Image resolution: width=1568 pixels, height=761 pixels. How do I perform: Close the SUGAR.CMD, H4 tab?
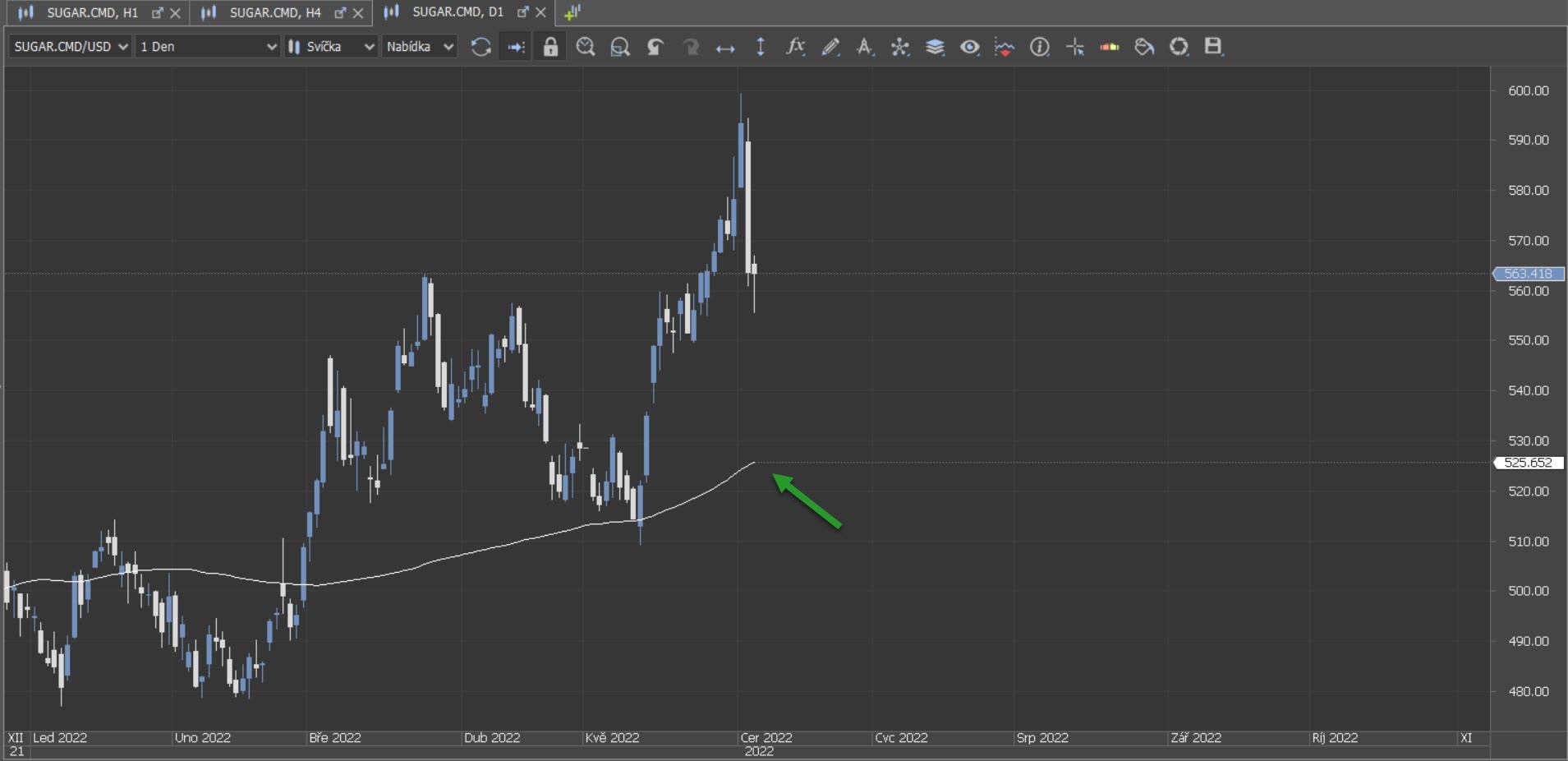(357, 13)
